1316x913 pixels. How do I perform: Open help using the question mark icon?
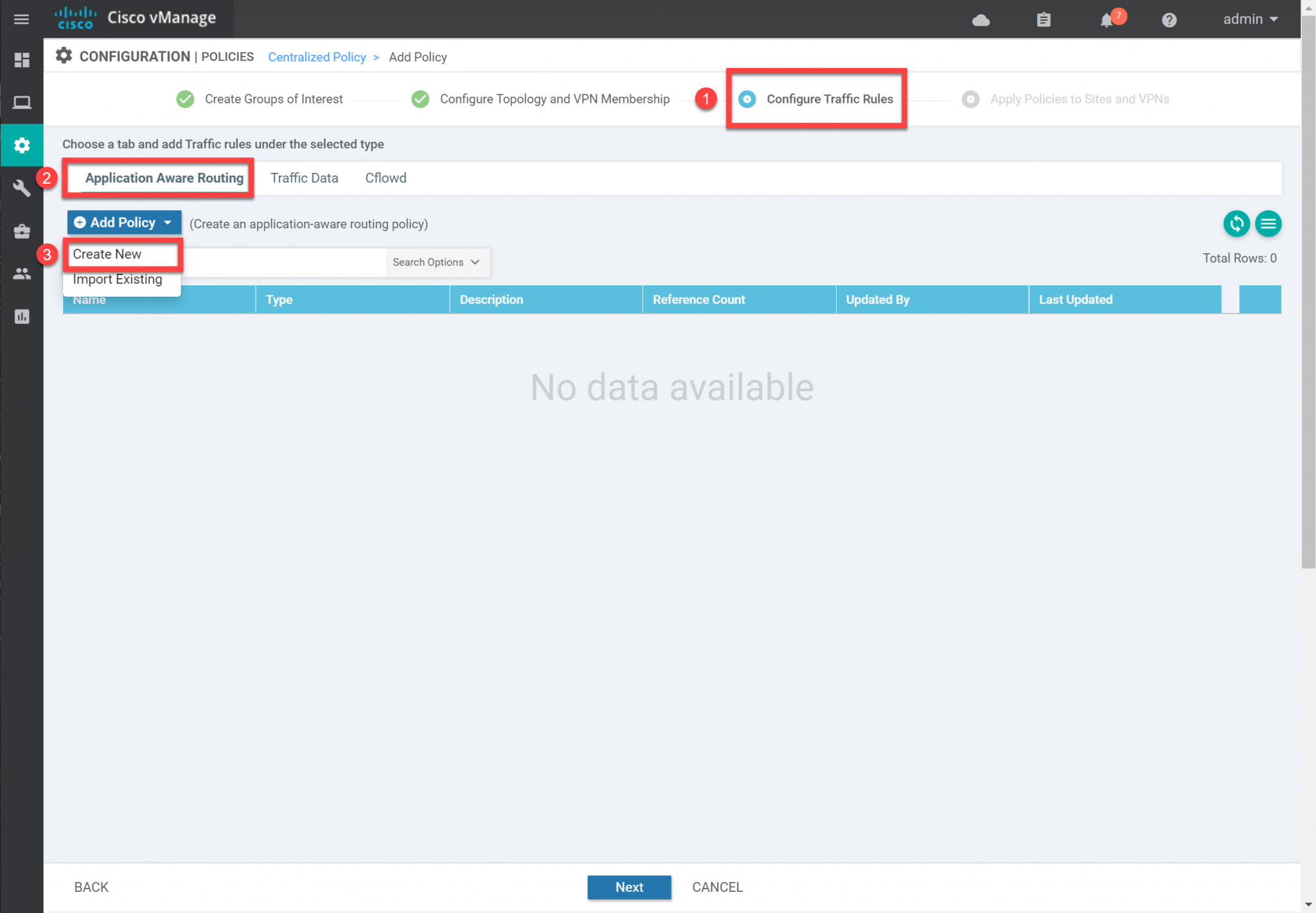point(1169,19)
